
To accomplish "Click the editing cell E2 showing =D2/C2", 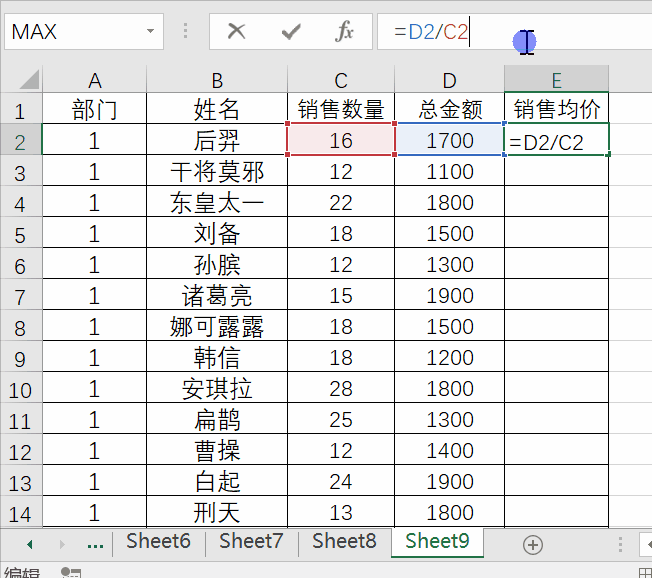I will [556, 141].
